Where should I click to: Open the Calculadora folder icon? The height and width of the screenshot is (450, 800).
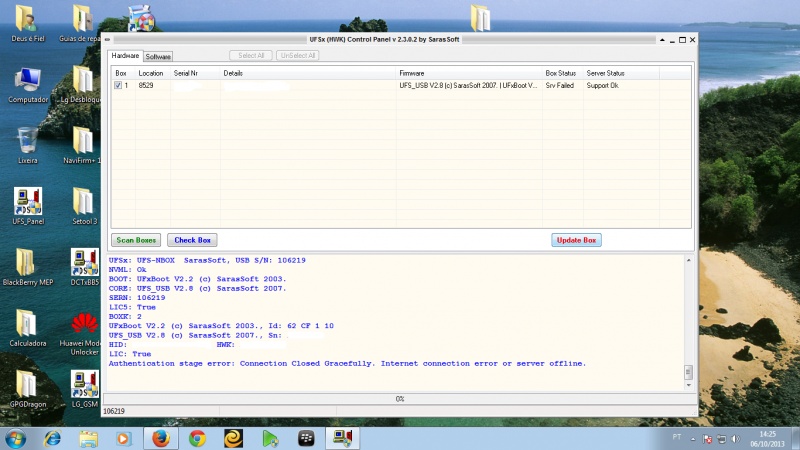click(28, 328)
